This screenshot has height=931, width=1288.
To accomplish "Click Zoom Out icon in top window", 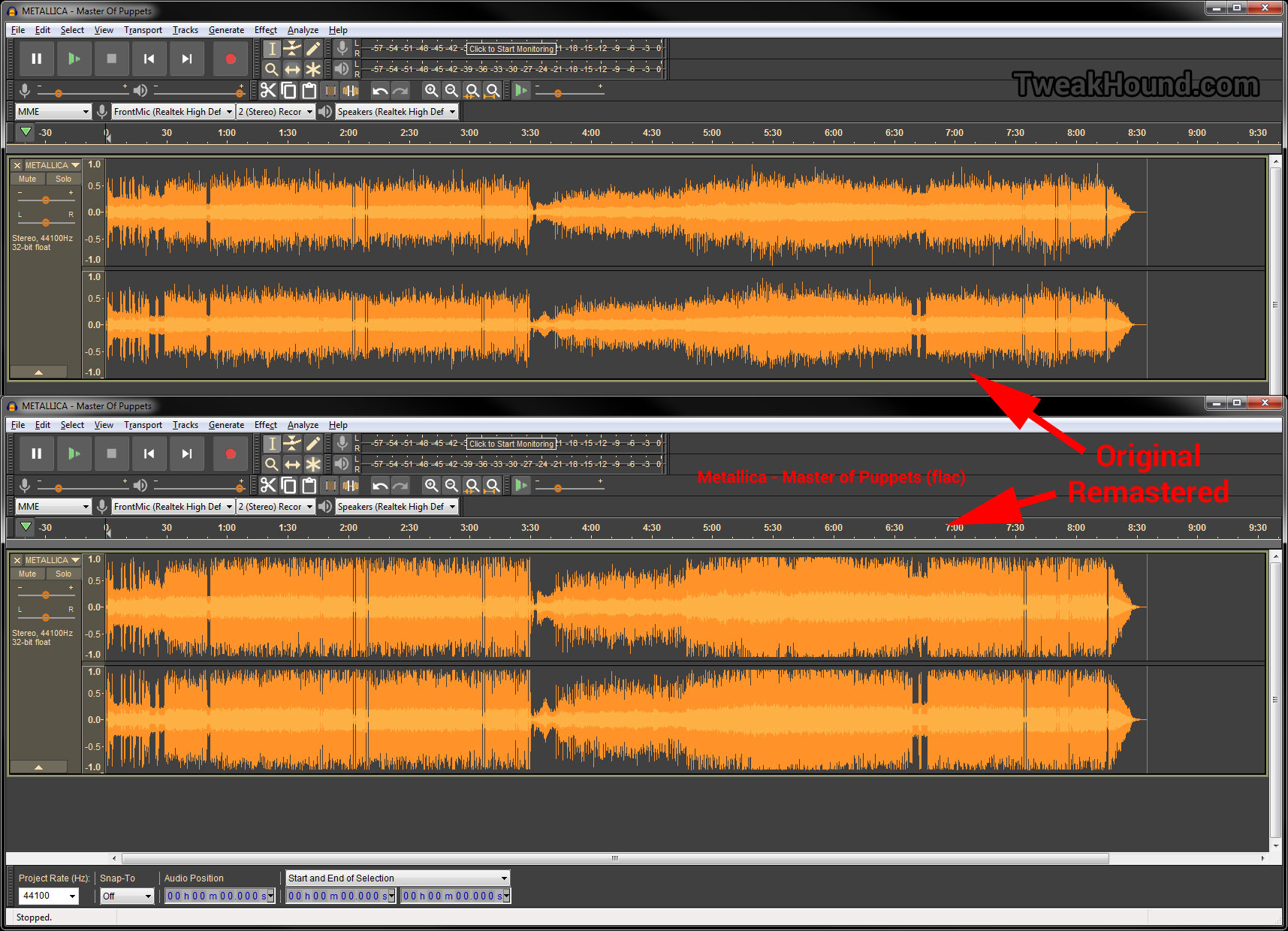I will tap(451, 91).
